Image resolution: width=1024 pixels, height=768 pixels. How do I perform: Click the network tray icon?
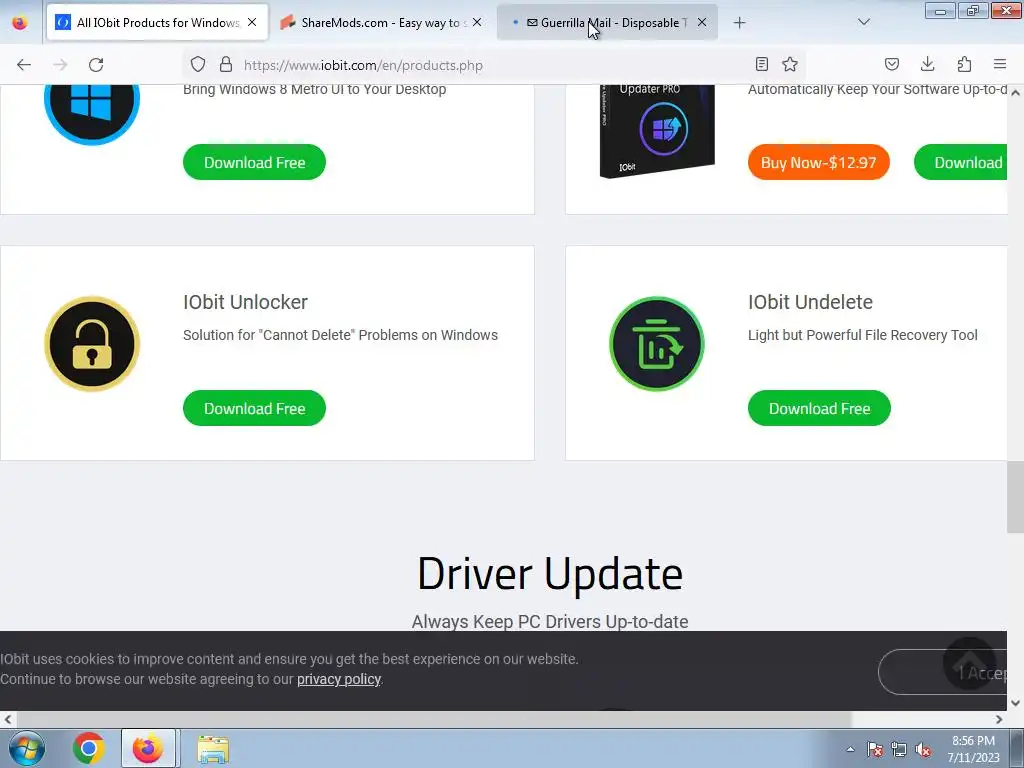(x=899, y=749)
